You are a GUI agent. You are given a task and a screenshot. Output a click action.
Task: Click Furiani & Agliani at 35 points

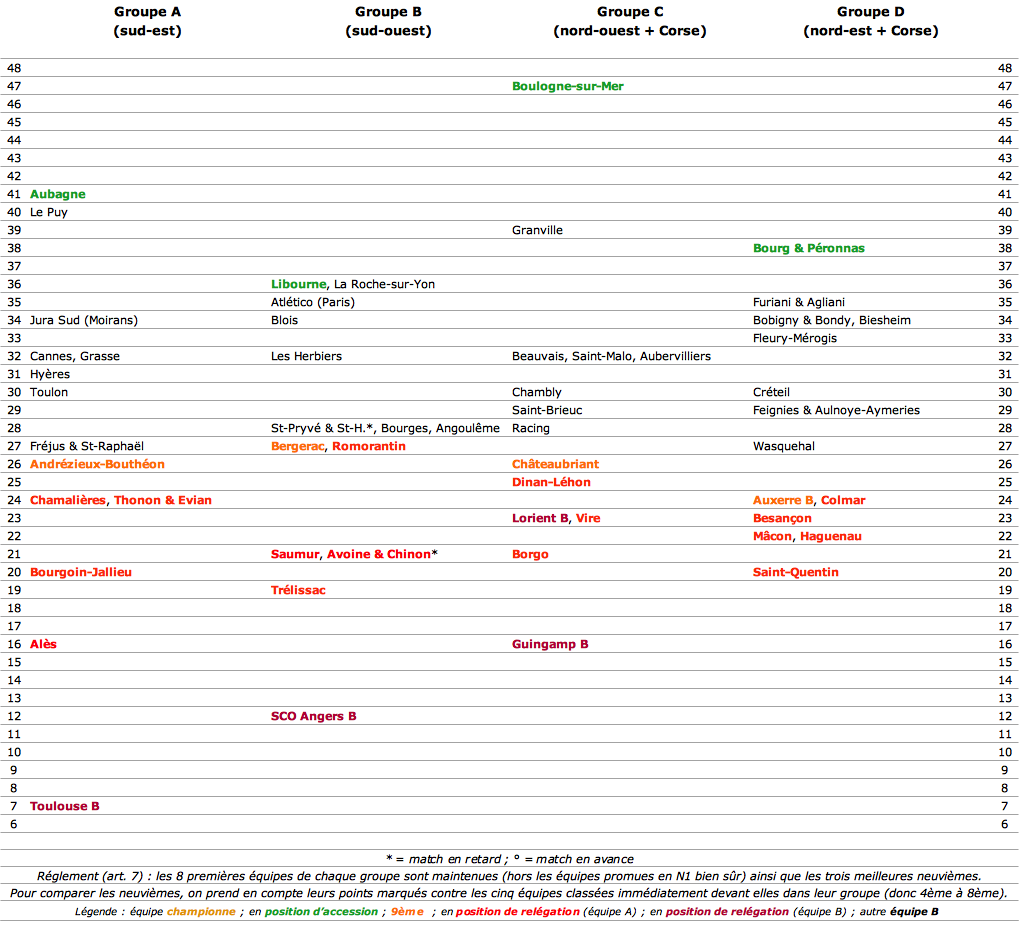[799, 302]
